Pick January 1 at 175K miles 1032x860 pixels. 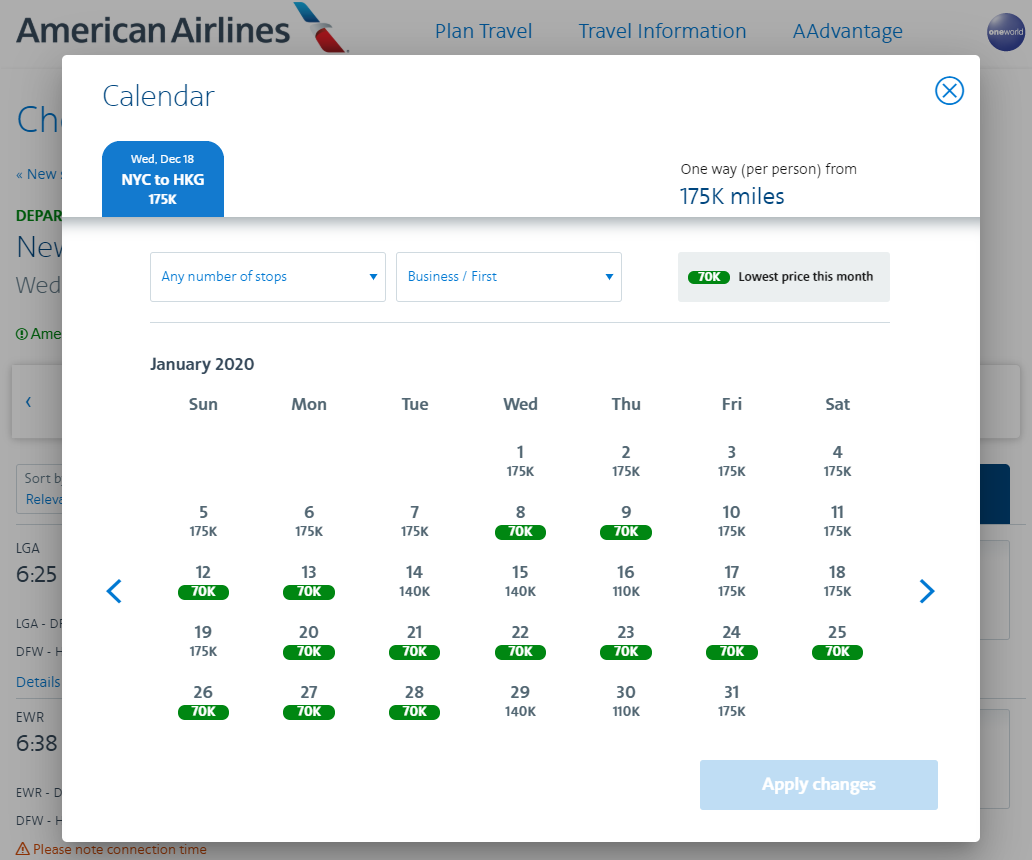coord(520,461)
